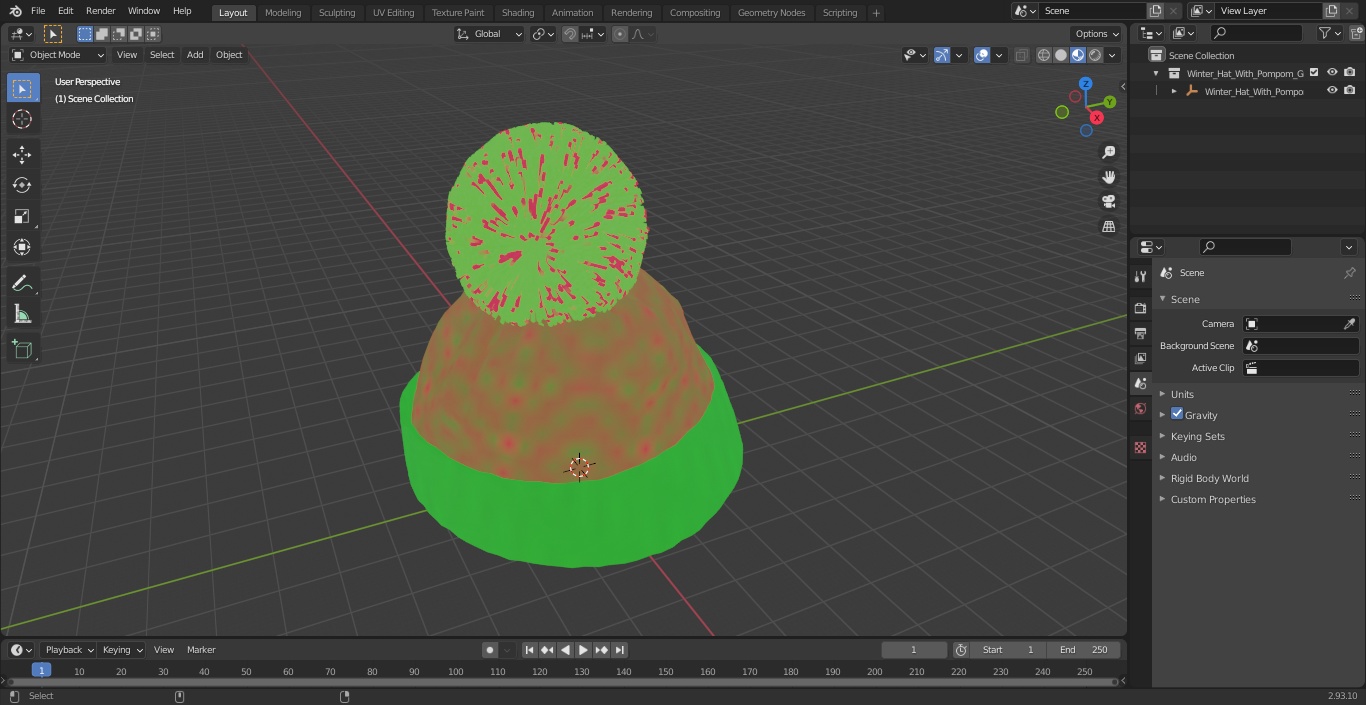The image size is (1366, 705).
Task: Open viewport shading options dropdown arrow
Action: pos(1112,55)
